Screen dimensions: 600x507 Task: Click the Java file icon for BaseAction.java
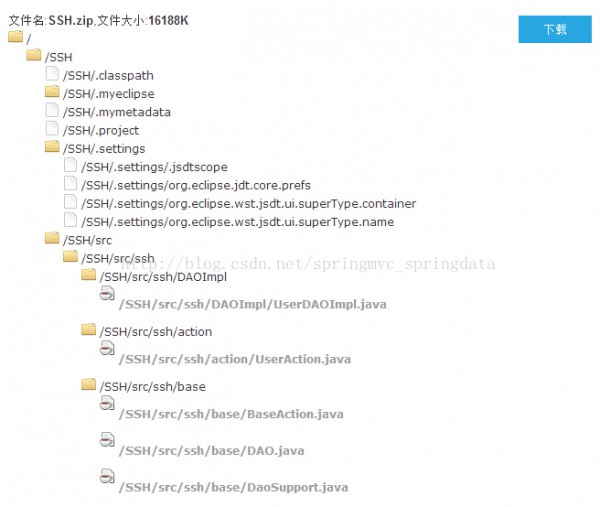tap(107, 403)
